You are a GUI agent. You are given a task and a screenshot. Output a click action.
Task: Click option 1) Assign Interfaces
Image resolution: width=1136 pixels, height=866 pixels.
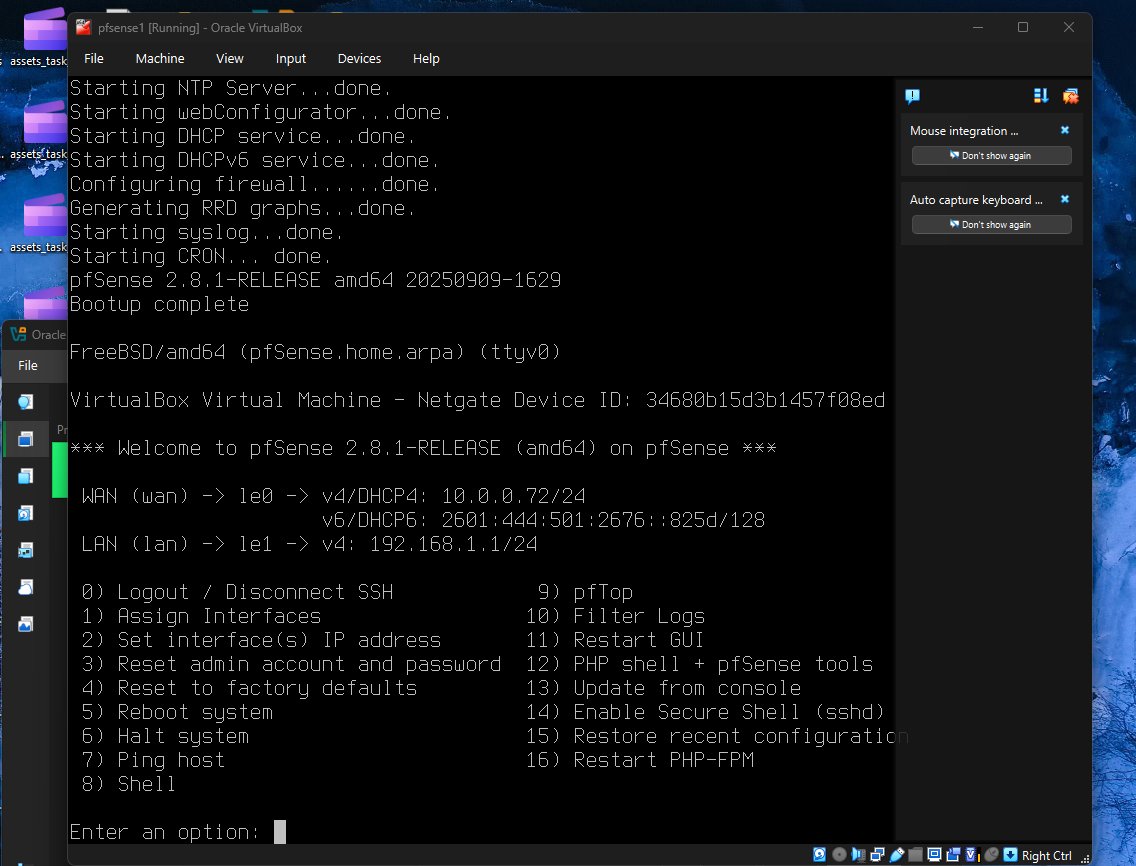point(201,616)
